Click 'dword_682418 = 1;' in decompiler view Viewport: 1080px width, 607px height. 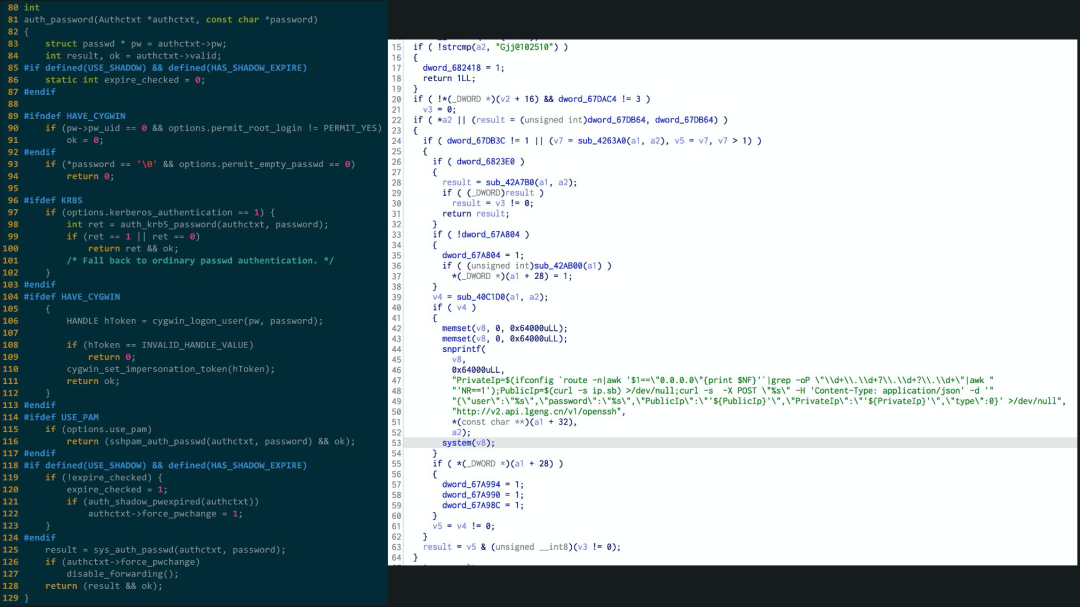pos(464,68)
